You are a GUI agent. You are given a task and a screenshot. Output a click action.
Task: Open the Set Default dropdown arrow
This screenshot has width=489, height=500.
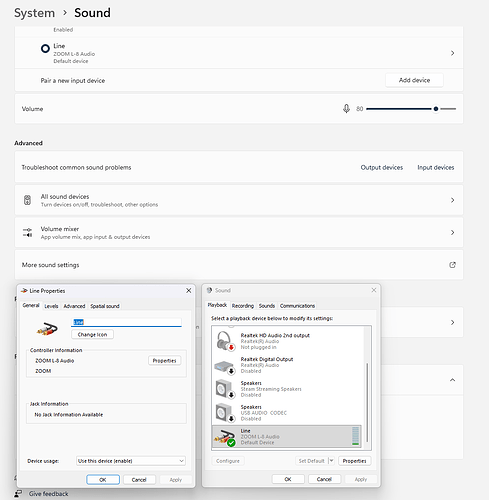(x=331, y=461)
